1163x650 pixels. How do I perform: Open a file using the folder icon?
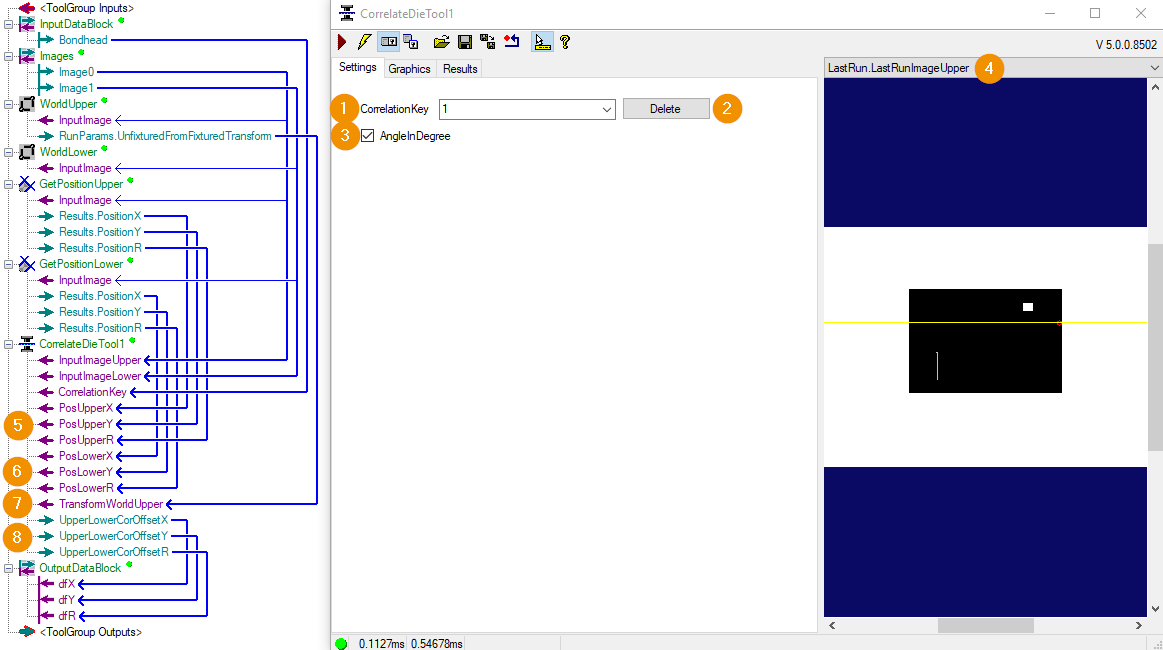pyautogui.click(x=441, y=42)
